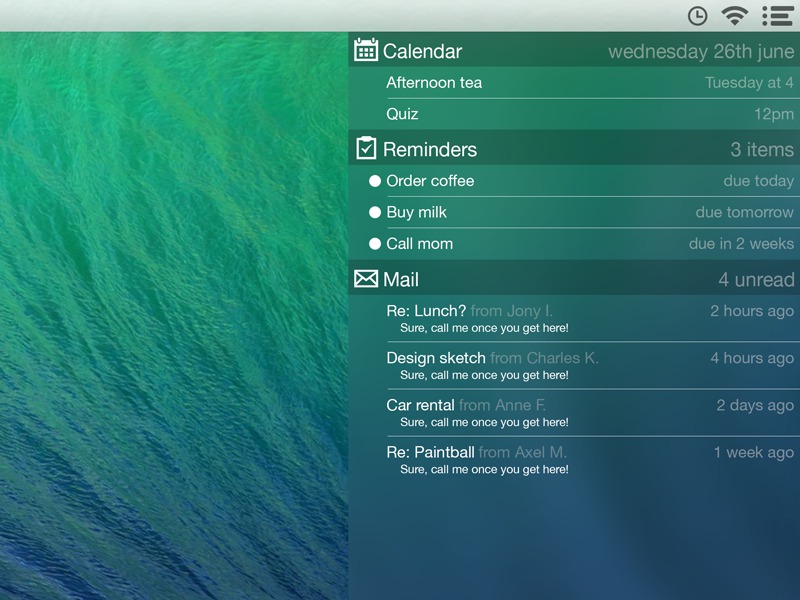This screenshot has width=800, height=600.
Task: Open the 'Quiz' event at 12pm
Action: 401,116
